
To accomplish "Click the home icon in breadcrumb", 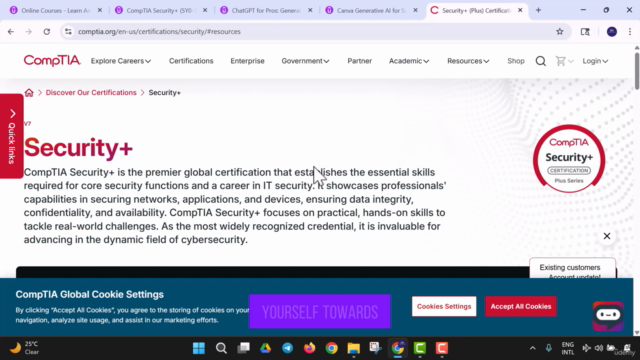I will click(x=29, y=93).
